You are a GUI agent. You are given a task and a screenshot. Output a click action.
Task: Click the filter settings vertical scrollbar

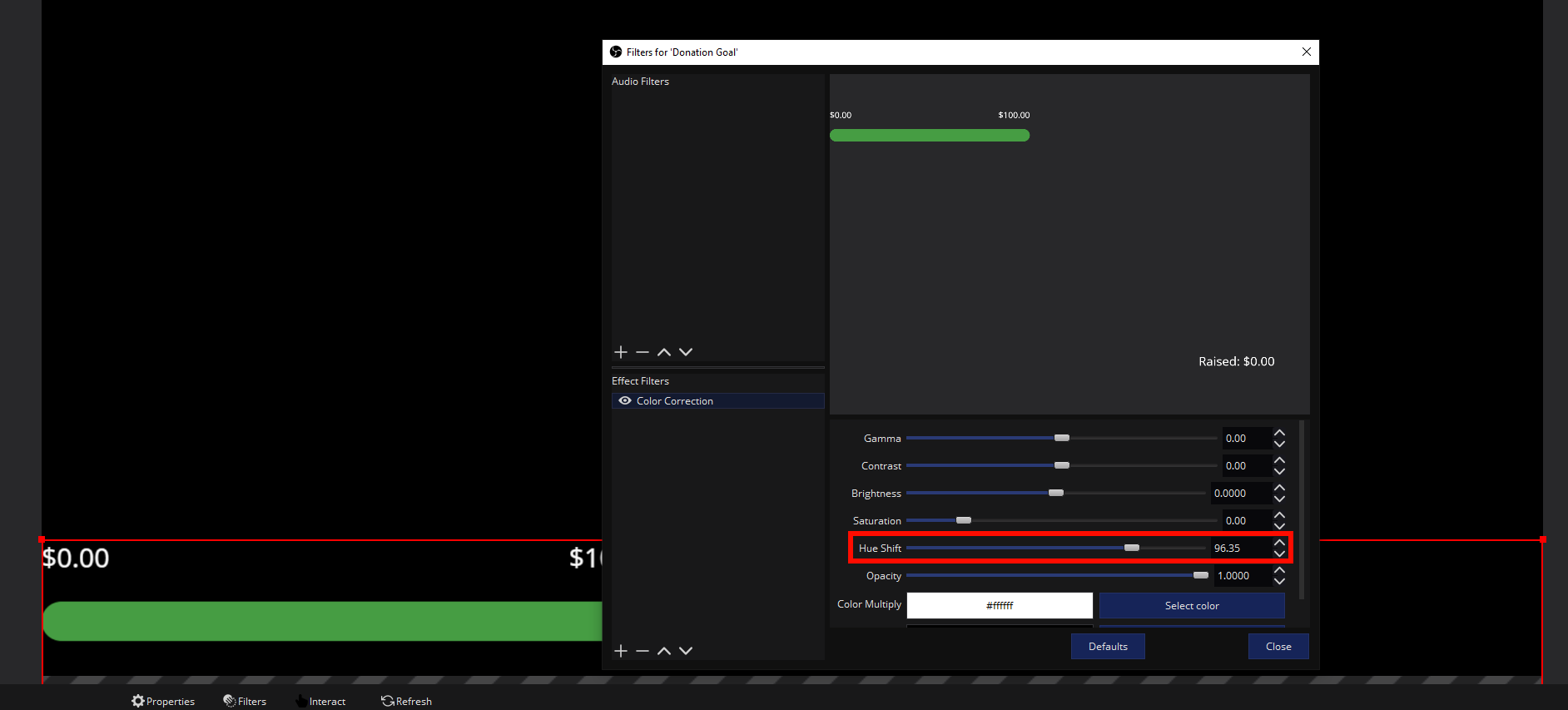(1302, 509)
